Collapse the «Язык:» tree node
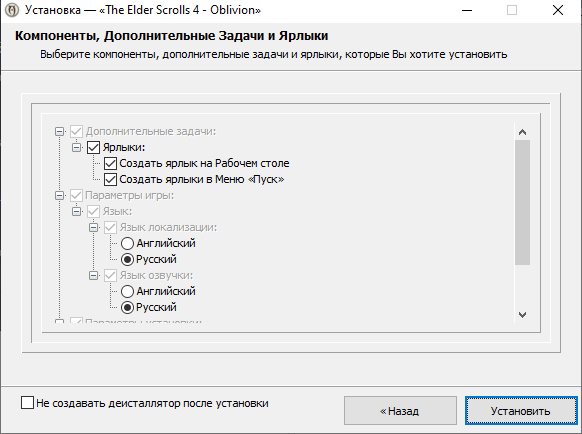 pos(76,212)
